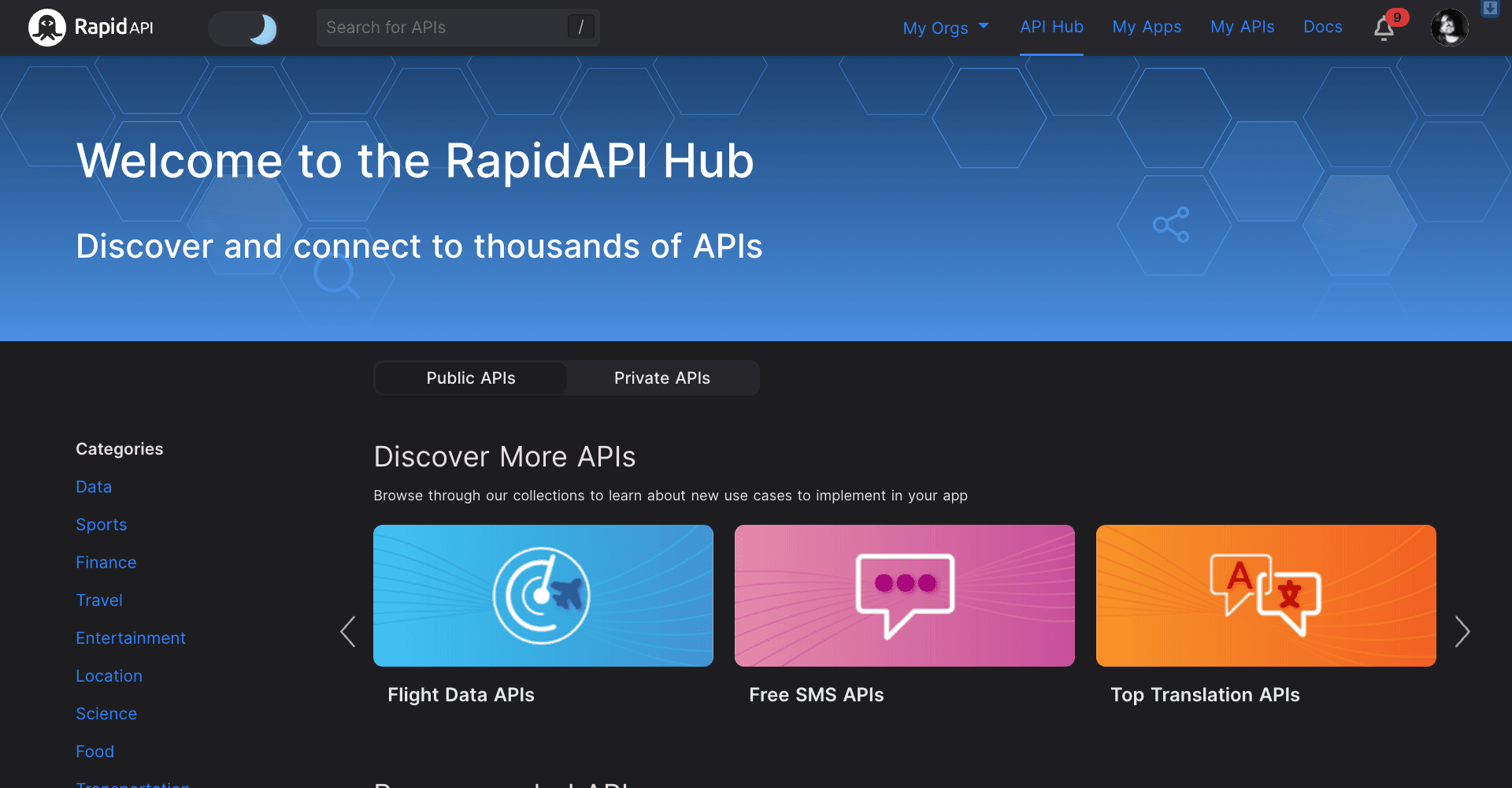Go to My Apps
1512x788 pixels.
(1147, 27)
